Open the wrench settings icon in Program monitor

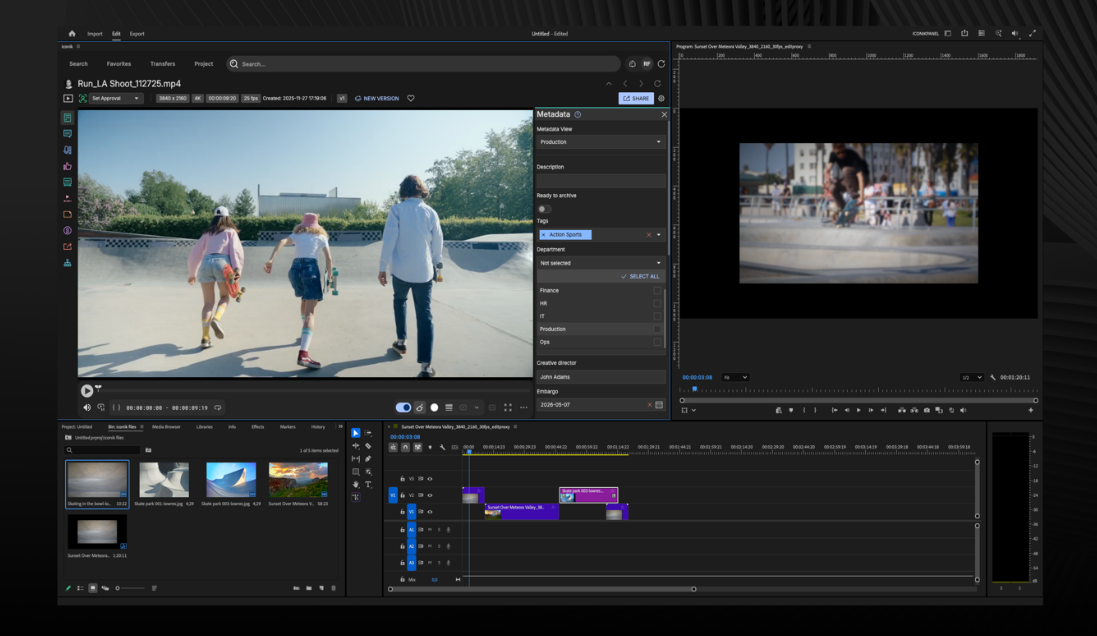[x=993, y=377]
